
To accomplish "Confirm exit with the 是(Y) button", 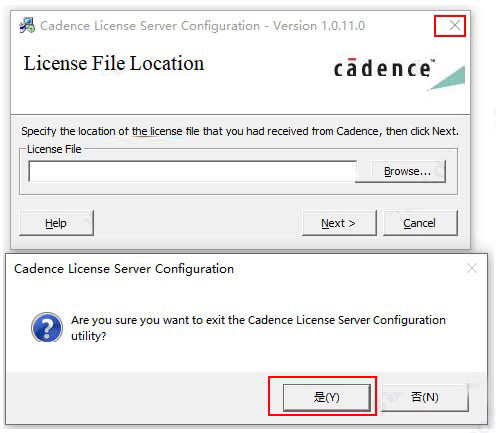I will [x=327, y=397].
